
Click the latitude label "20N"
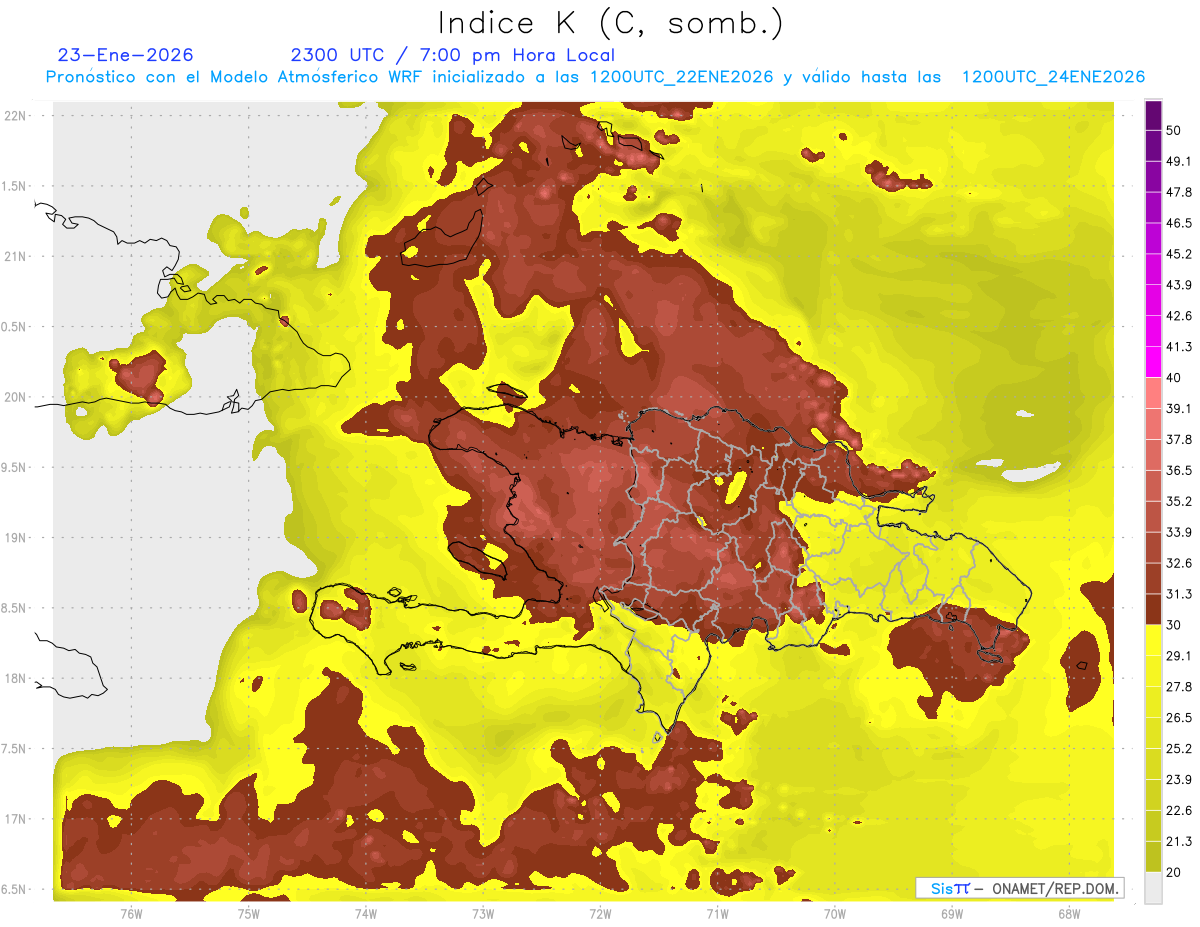[x=14, y=398]
